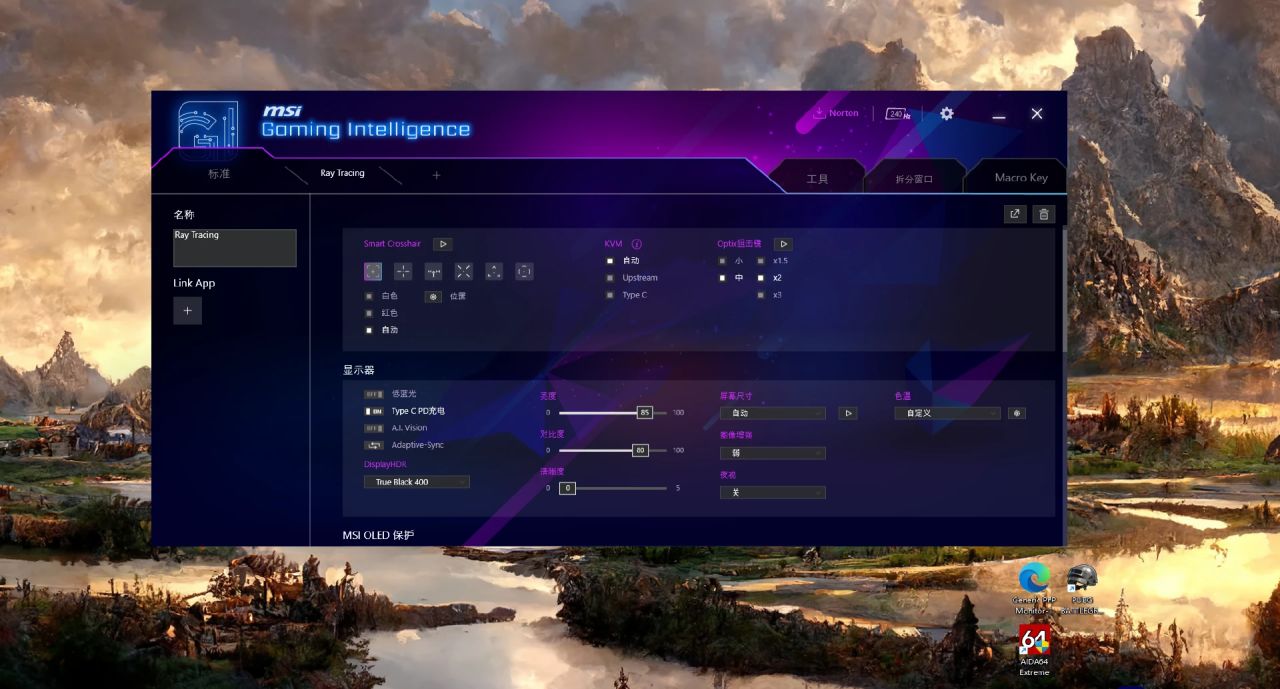Screen dimensions: 1280x689
Task: Open settings gear in title bar
Action: click(946, 114)
